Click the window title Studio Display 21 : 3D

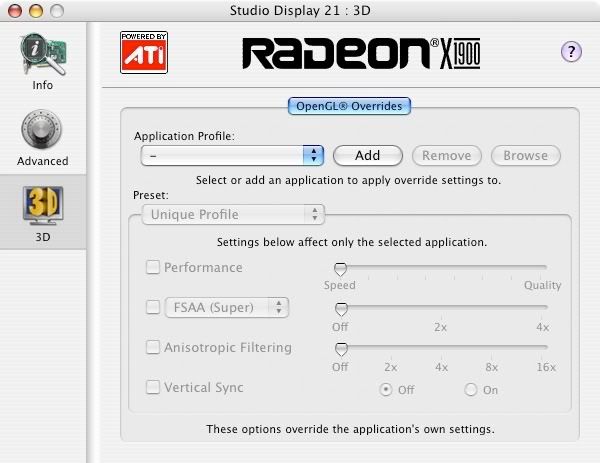pos(300,10)
